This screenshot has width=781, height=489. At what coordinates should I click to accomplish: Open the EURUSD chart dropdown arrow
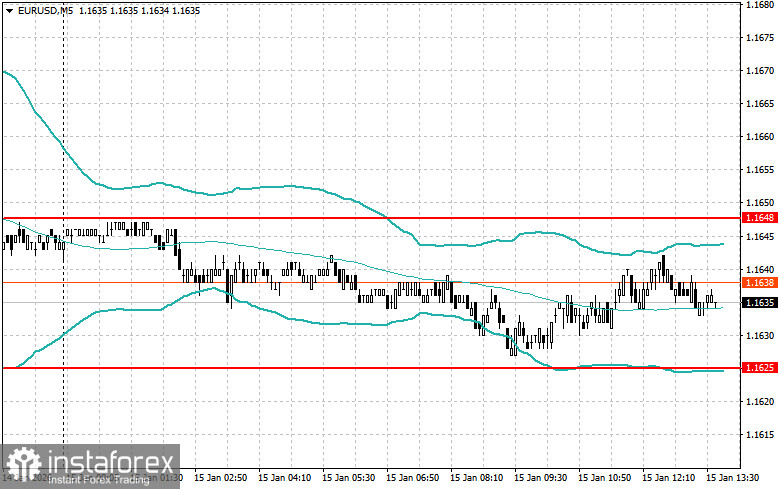coord(9,10)
